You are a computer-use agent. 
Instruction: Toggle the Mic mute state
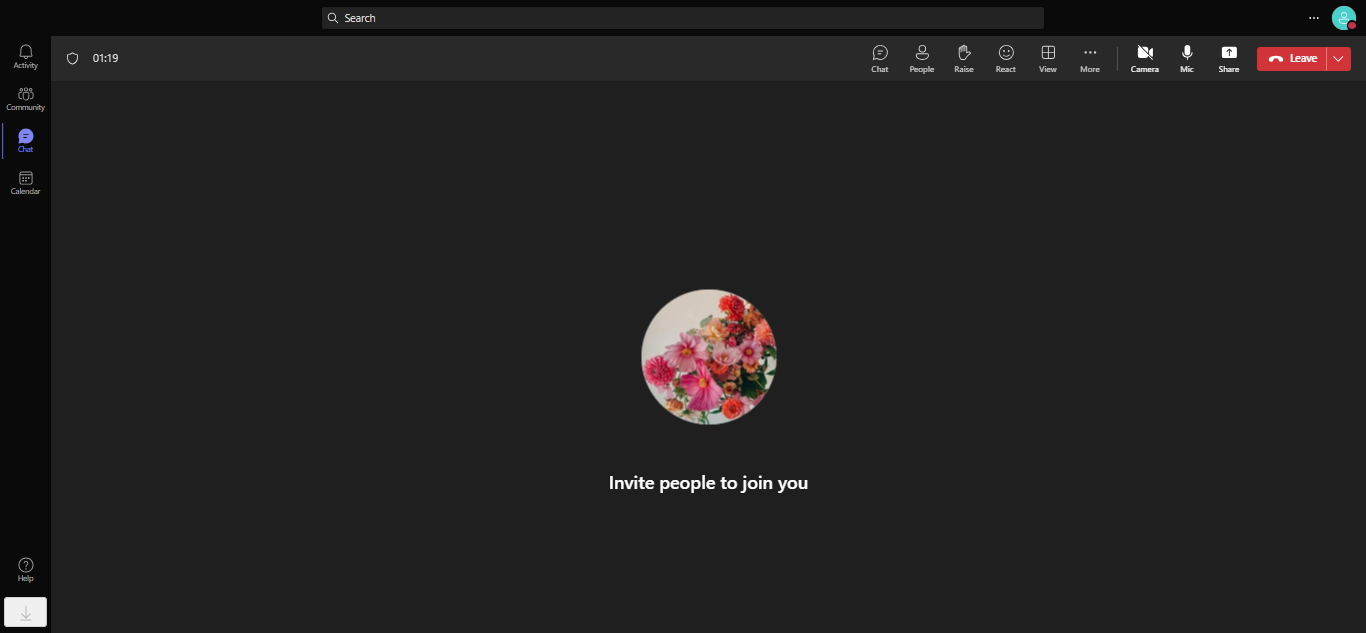(x=1187, y=58)
